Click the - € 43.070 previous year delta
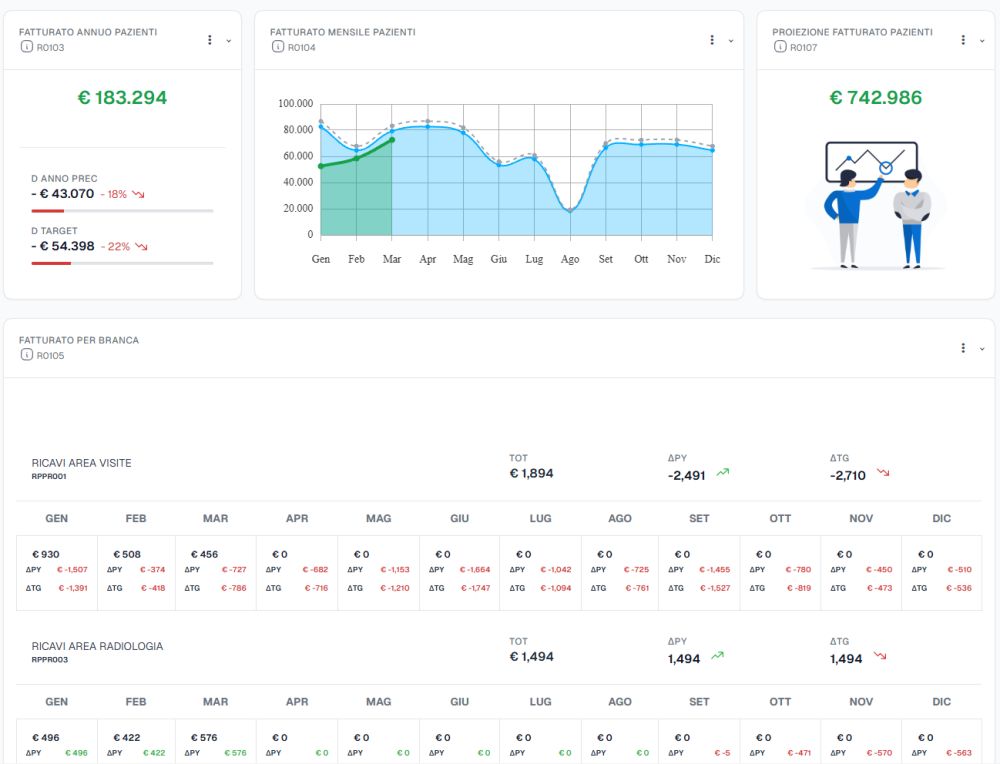 click(62, 194)
